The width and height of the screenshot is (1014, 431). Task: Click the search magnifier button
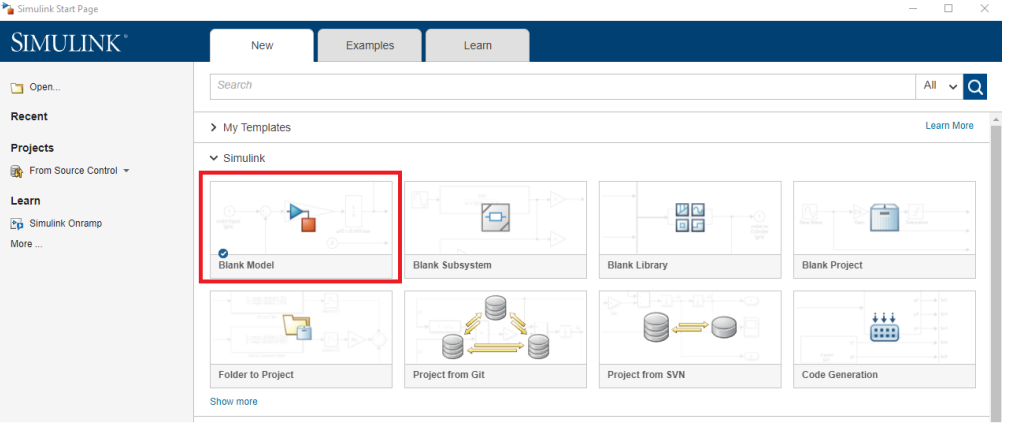[x=975, y=86]
